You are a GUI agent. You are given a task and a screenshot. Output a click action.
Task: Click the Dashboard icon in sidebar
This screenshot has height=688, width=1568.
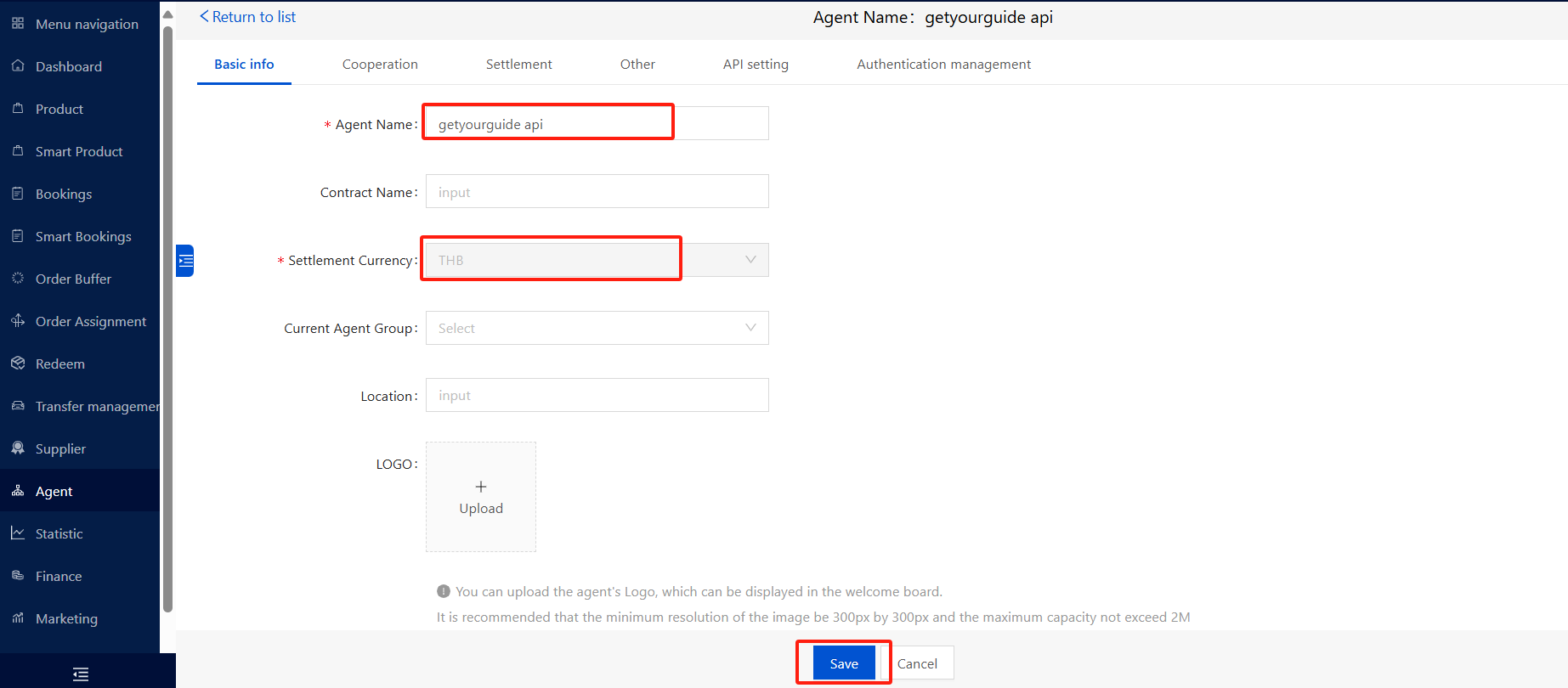pyautogui.click(x=18, y=66)
